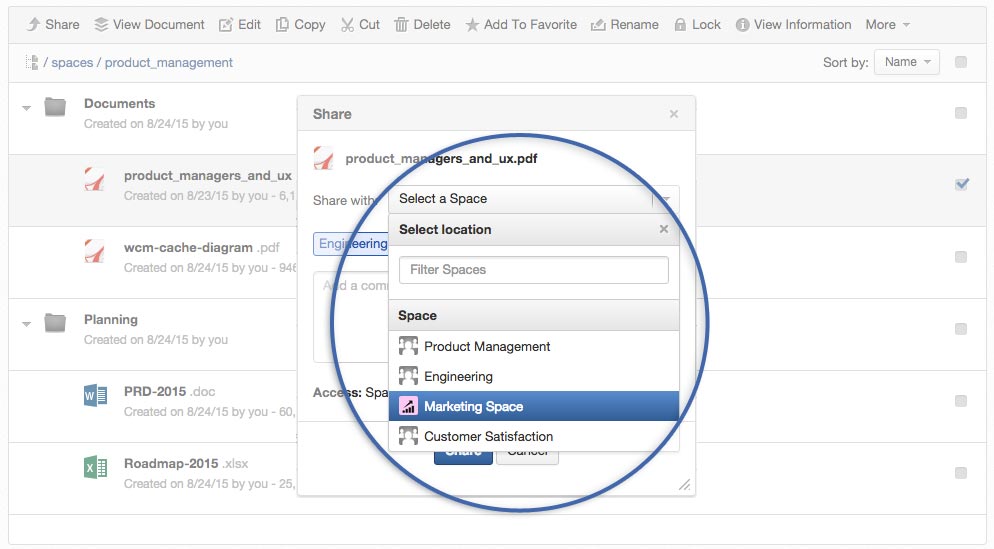The image size is (994, 549).
Task: Toggle the select-all checkbox in header
Action: 961,62
